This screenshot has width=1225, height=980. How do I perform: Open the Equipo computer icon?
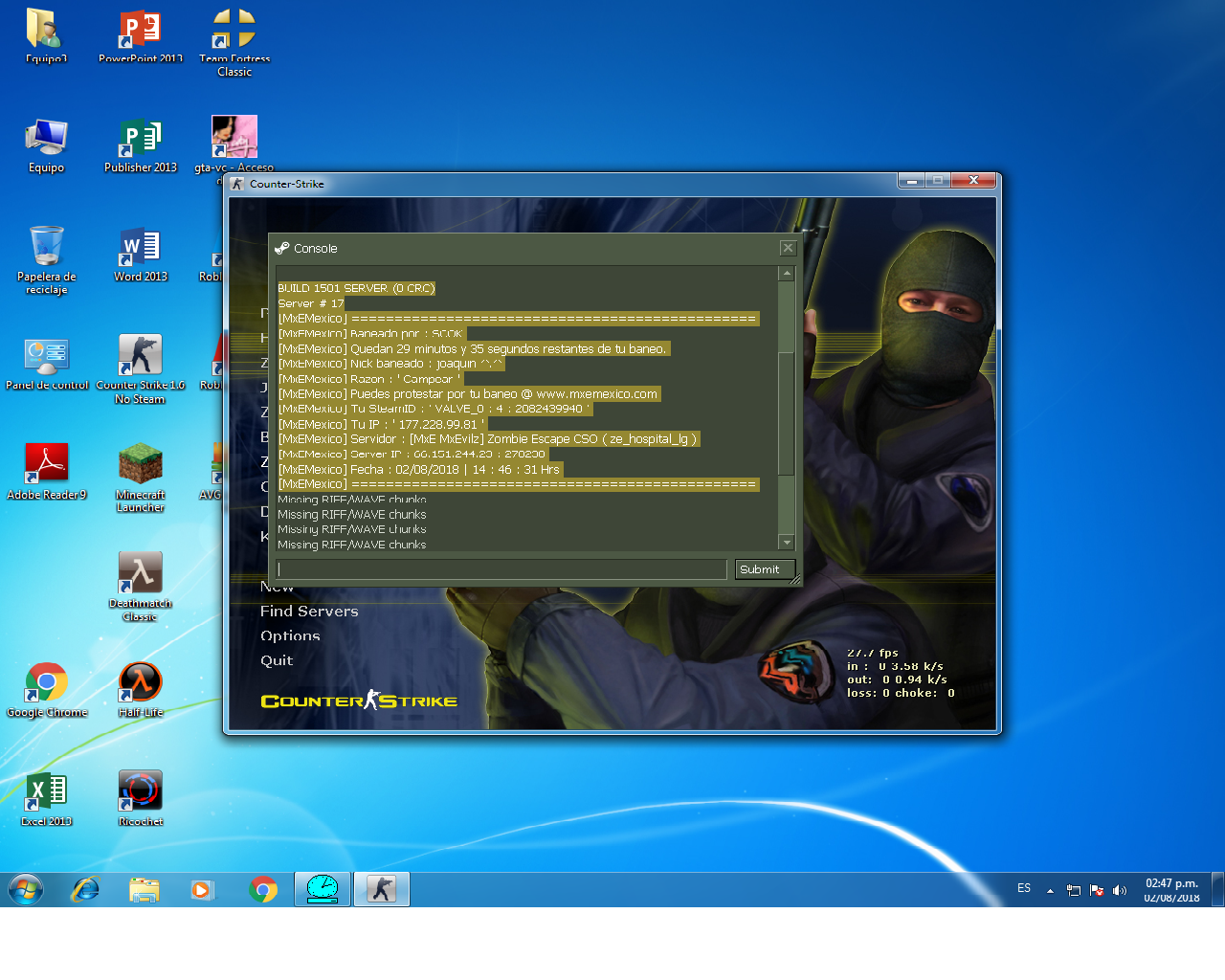(x=46, y=145)
